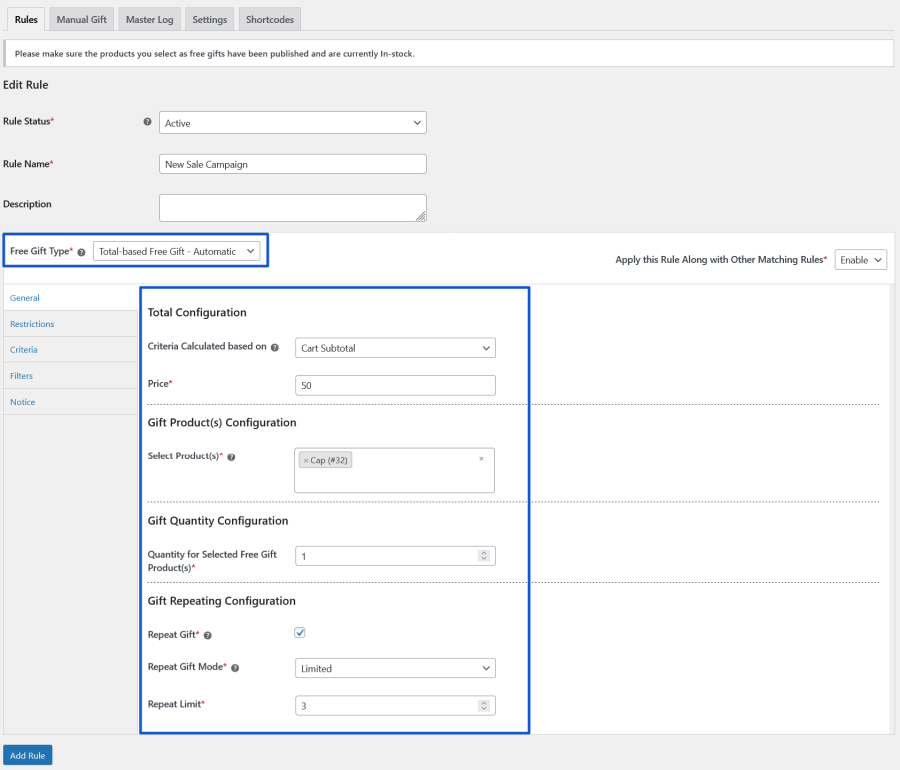Open the Restrictions section link
The image size is (900, 770).
click(x=32, y=324)
